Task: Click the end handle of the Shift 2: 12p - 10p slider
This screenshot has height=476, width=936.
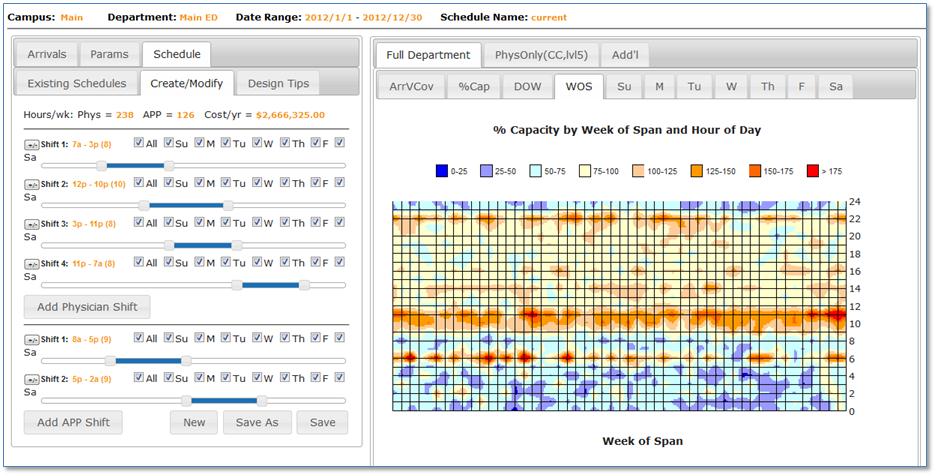Action: click(228, 205)
